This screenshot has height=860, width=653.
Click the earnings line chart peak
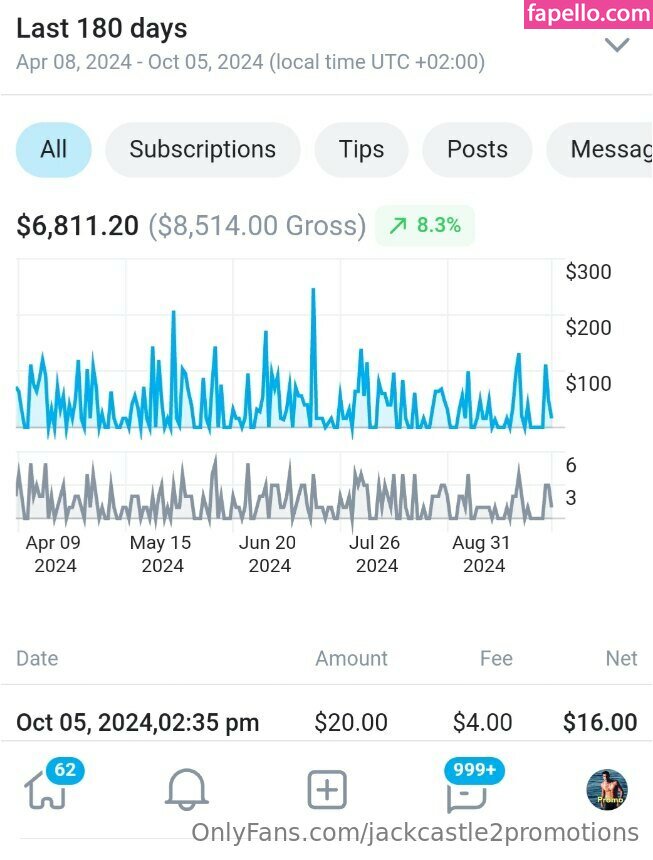[x=313, y=290]
